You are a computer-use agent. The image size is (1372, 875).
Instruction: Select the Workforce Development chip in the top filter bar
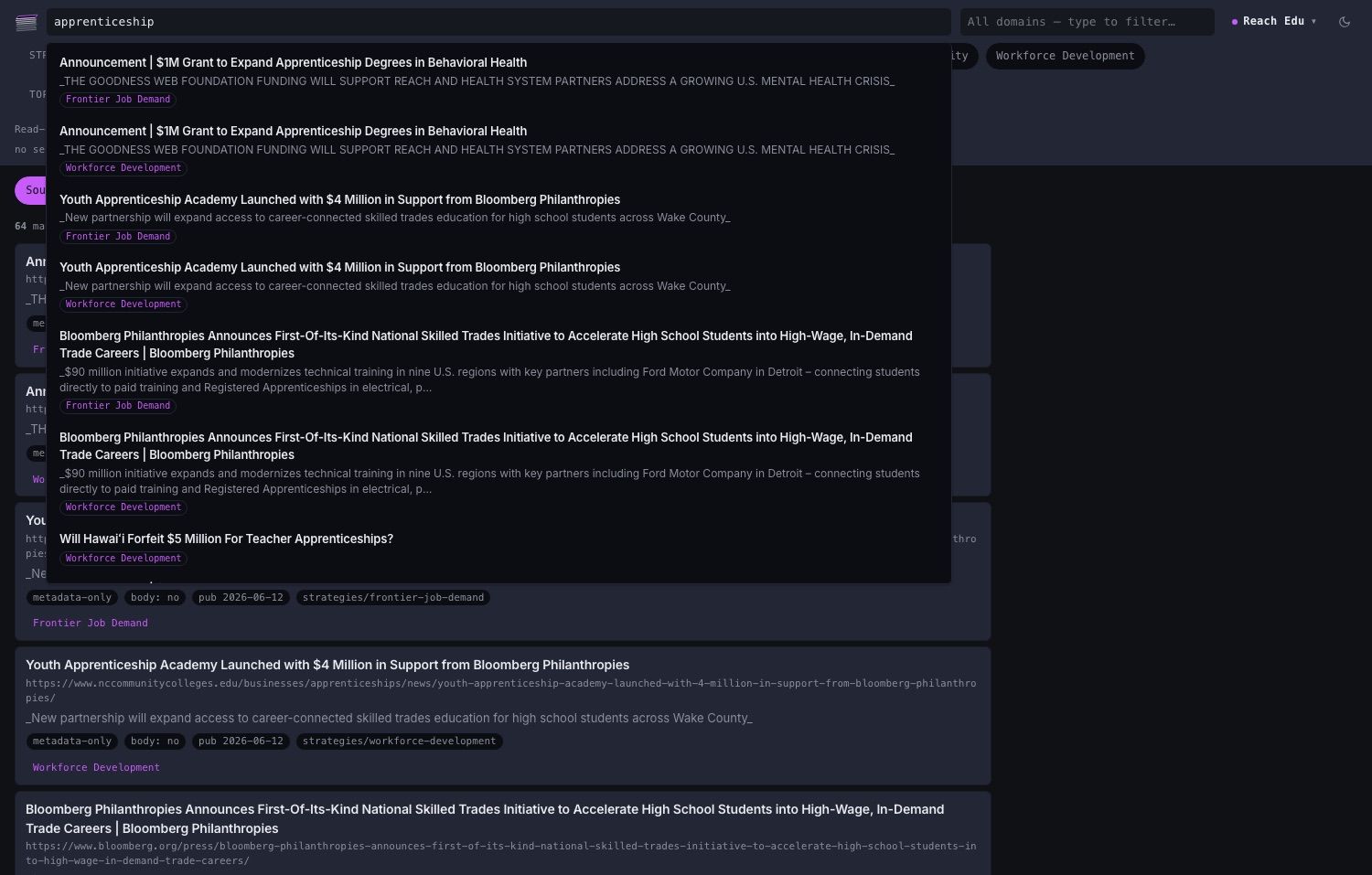tap(1065, 56)
